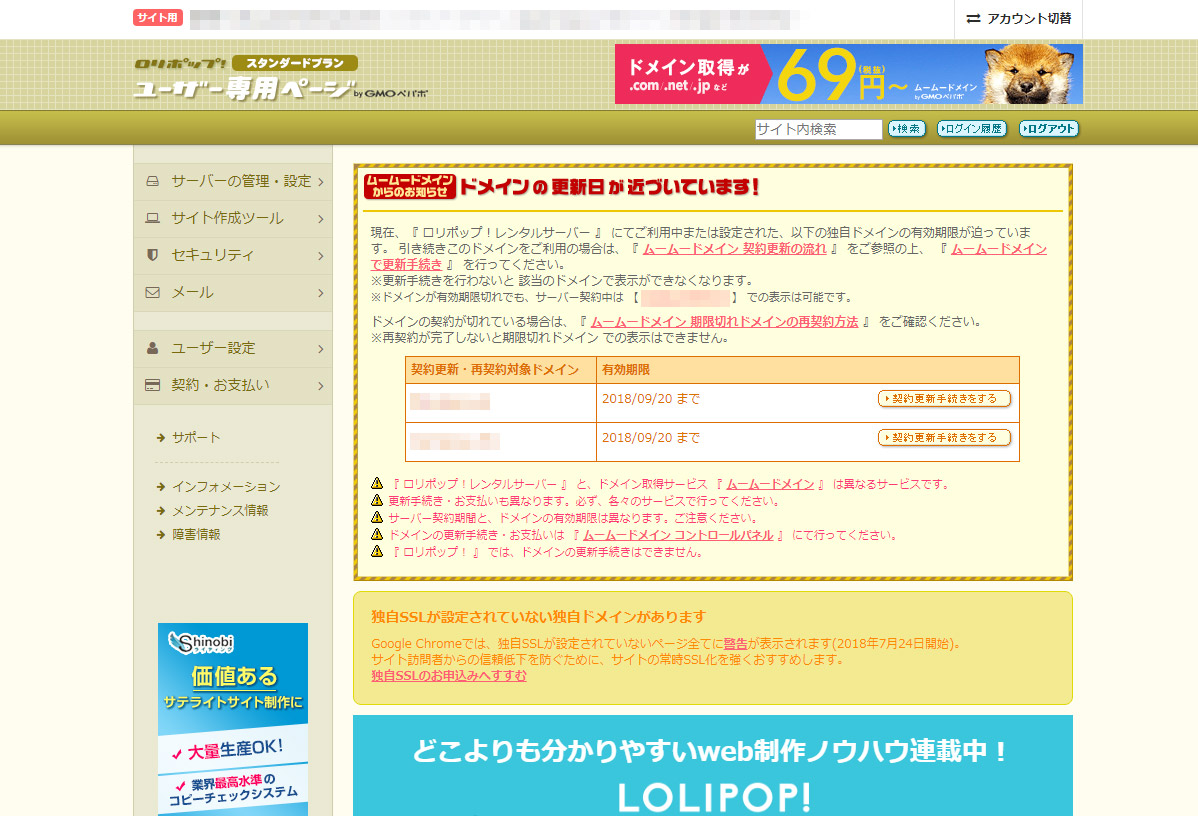Click the envelope icon beside メール

(153, 292)
